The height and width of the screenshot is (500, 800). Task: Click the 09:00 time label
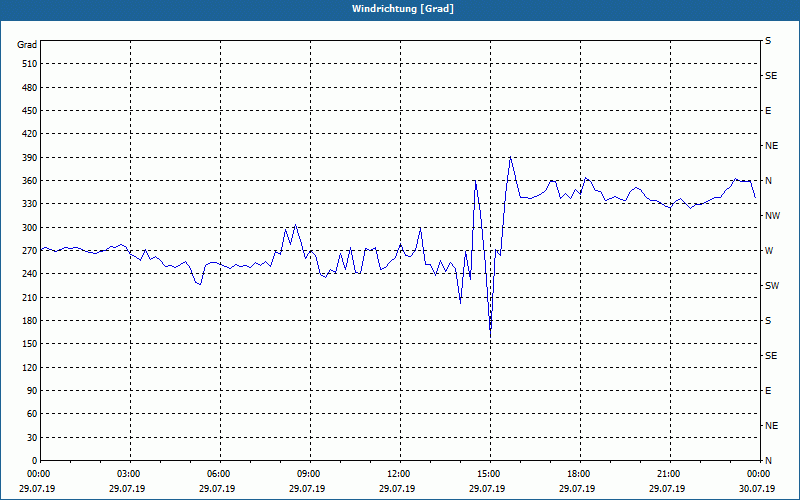[307, 474]
